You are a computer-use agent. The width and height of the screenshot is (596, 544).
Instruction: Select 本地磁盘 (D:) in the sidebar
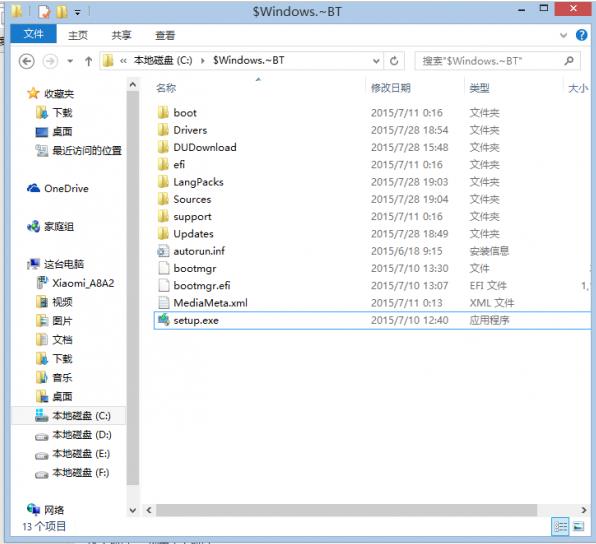coord(82,435)
